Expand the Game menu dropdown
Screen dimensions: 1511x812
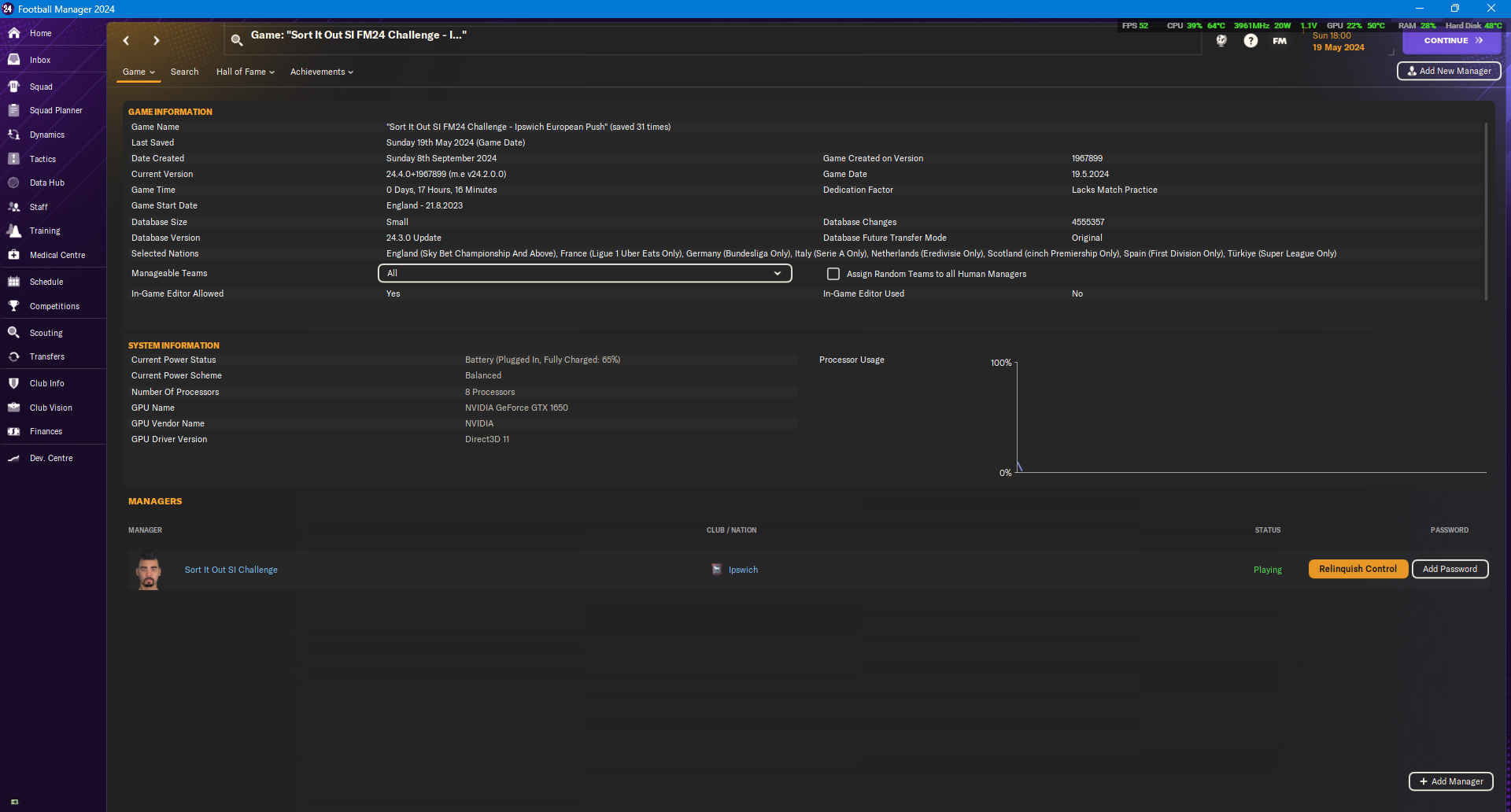139,72
